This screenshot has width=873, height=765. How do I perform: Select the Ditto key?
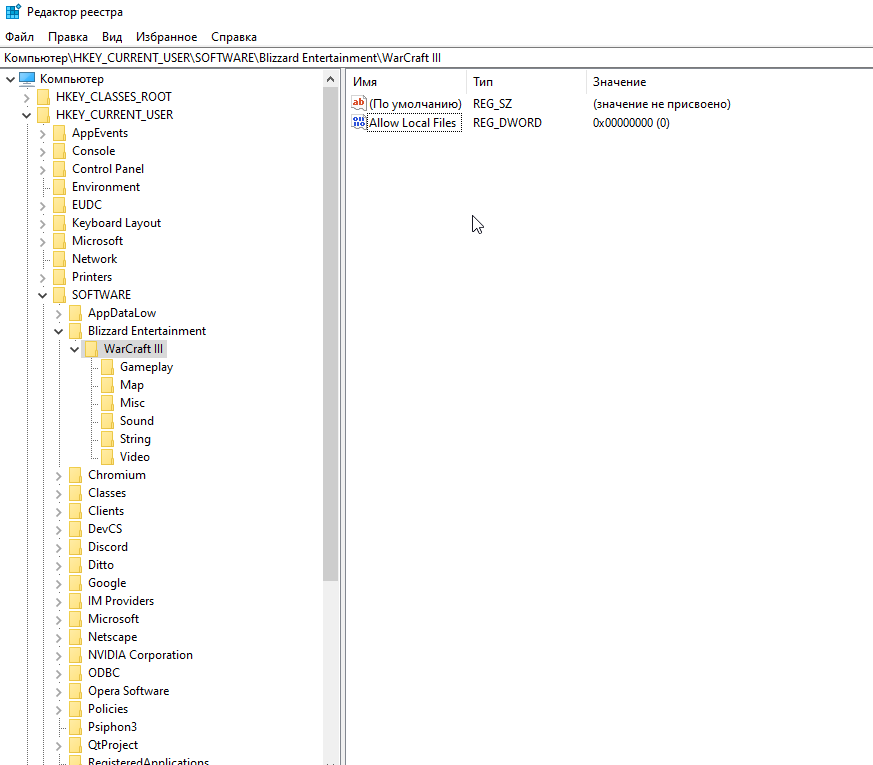[x=101, y=565]
